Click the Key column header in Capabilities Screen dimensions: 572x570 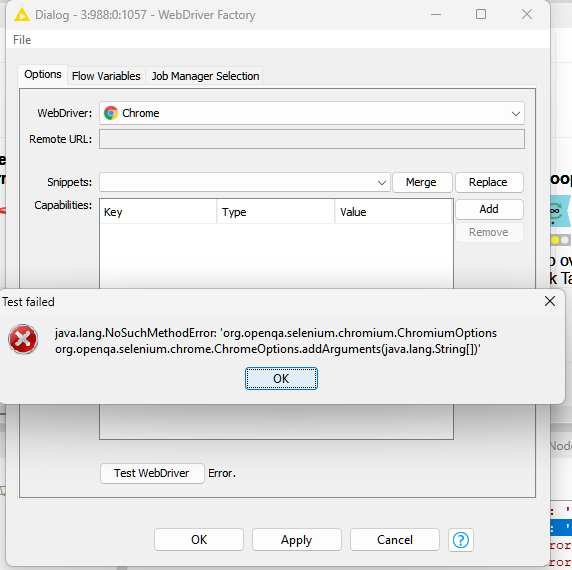[158, 212]
